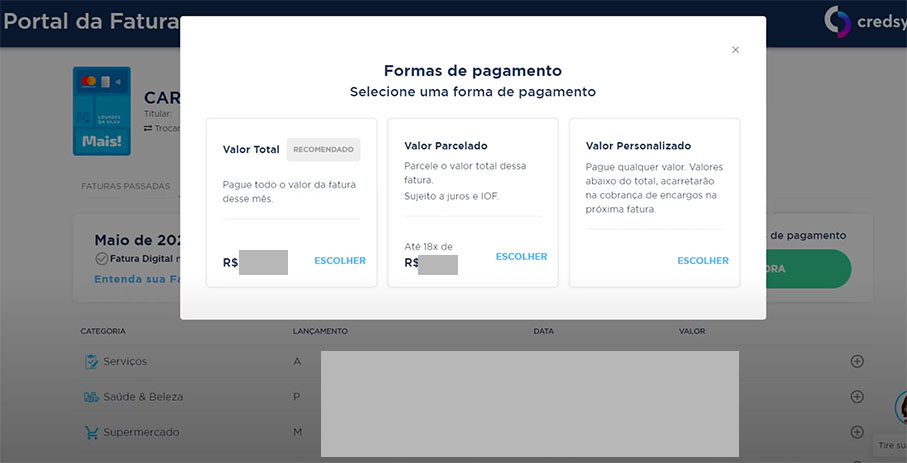Click the Valor Parcelado card title

[x=446, y=146]
